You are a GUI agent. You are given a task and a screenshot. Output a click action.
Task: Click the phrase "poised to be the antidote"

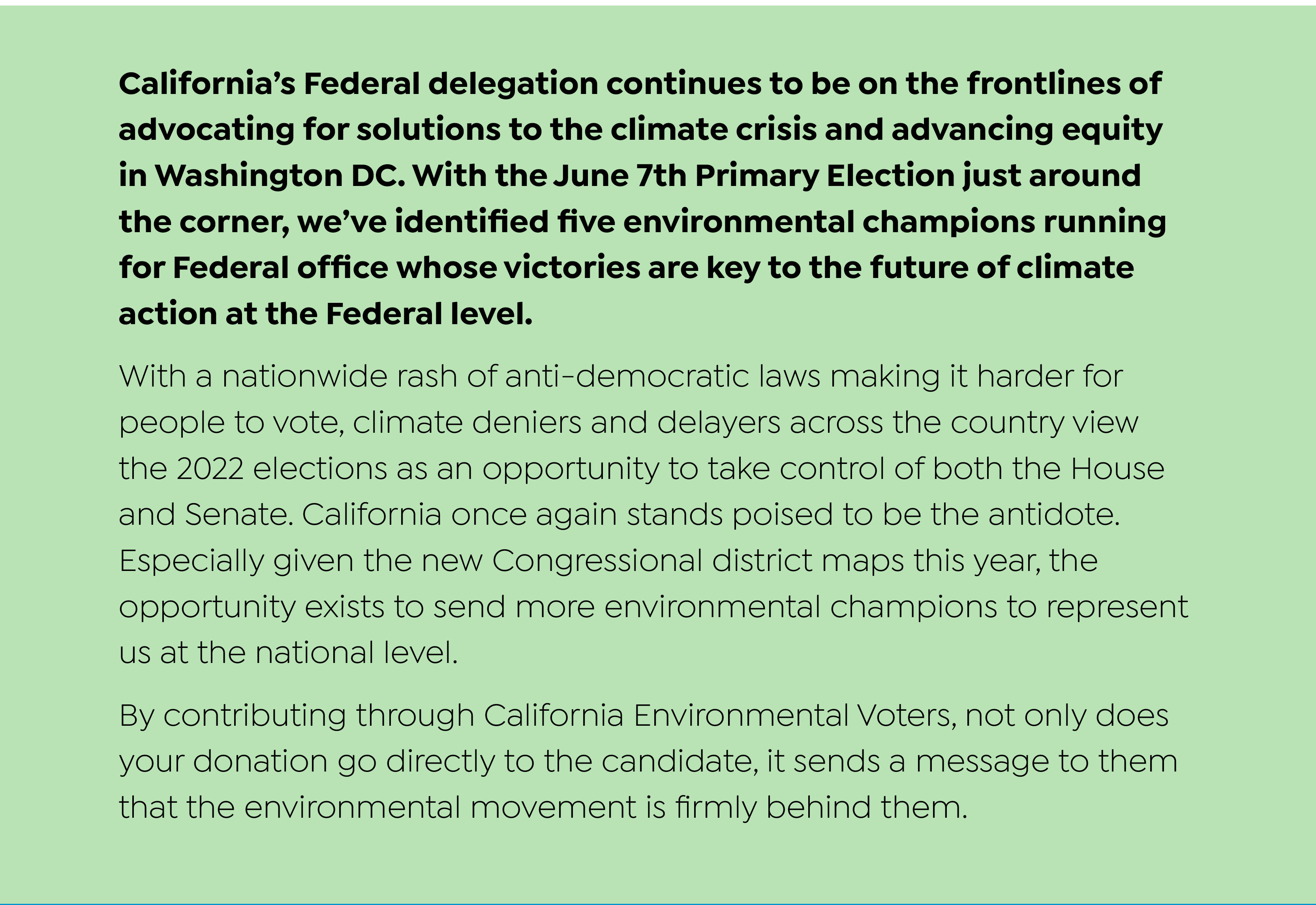925,515
